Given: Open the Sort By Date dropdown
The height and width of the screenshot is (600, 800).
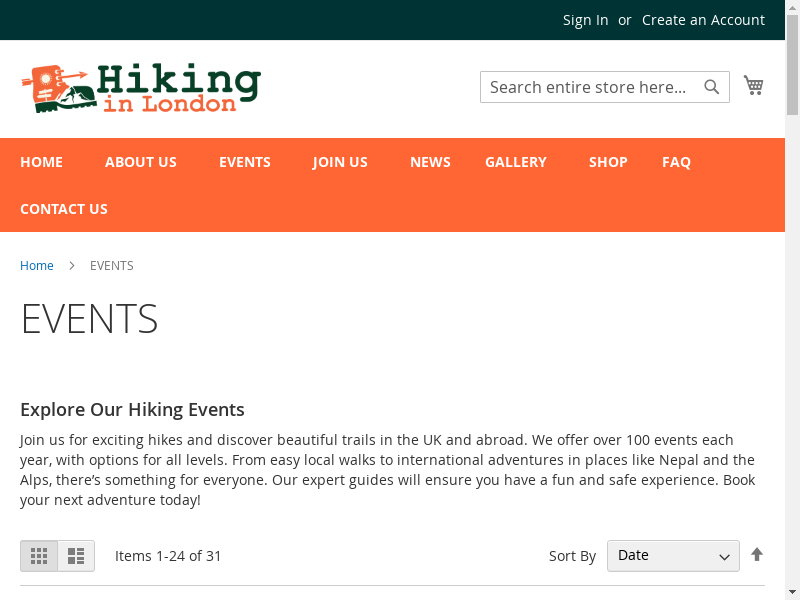Looking at the screenshot, I should click(672, 556).
